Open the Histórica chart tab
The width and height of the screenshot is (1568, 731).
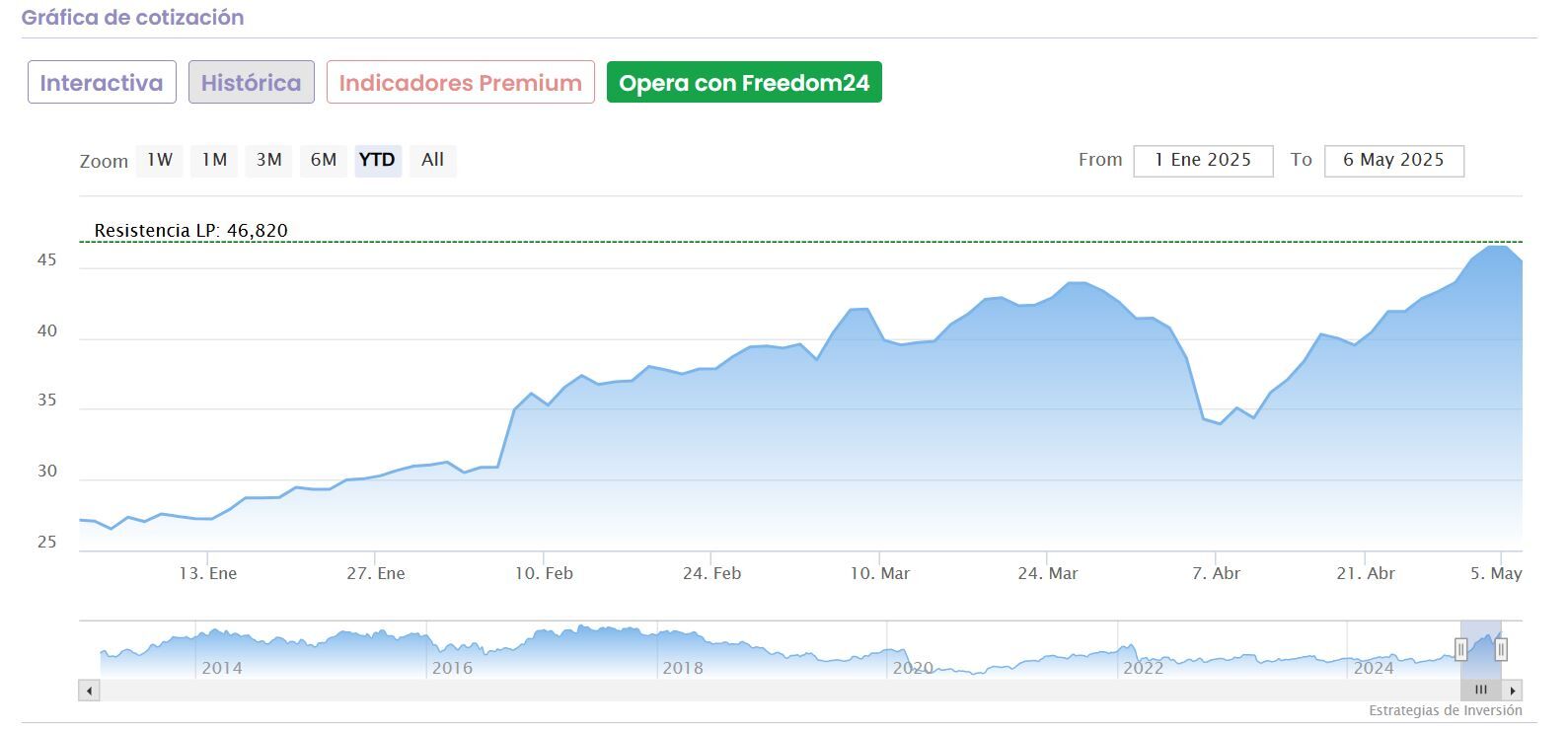(x=252, y=83)
